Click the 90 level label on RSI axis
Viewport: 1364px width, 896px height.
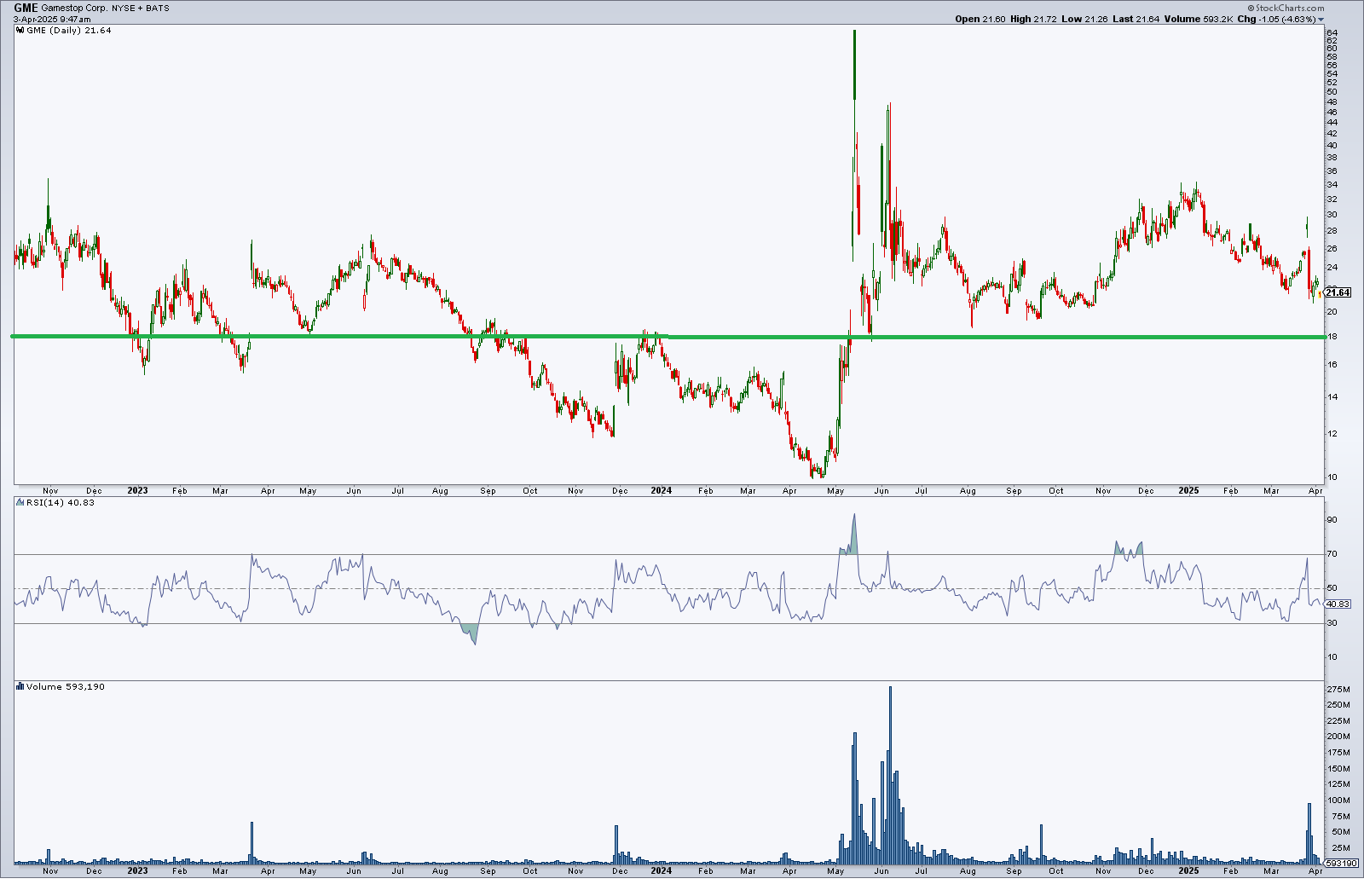(x=1334, y=520)
